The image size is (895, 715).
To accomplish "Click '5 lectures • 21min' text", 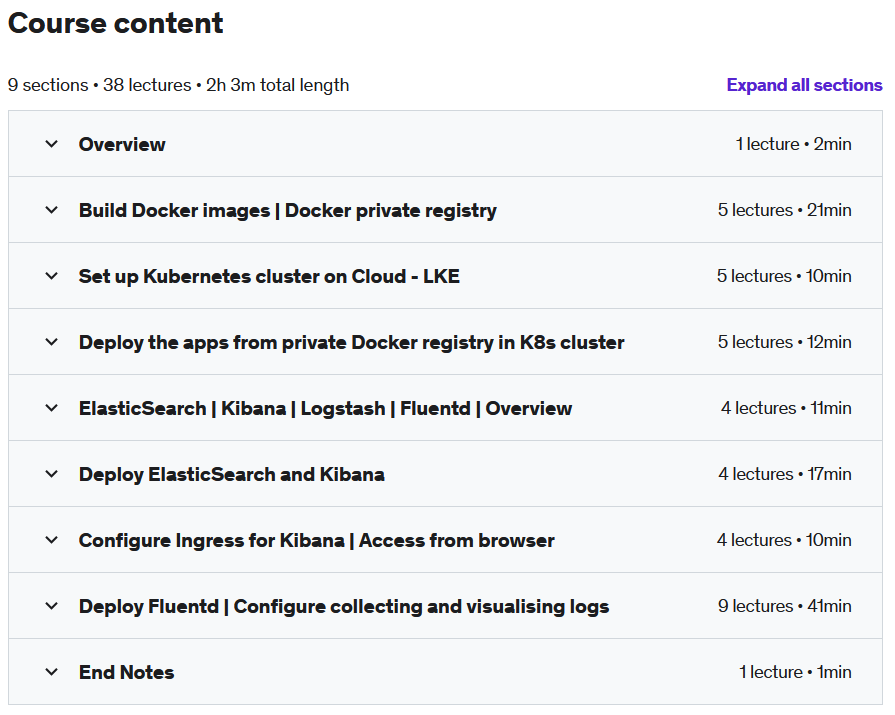I will 784,210.
